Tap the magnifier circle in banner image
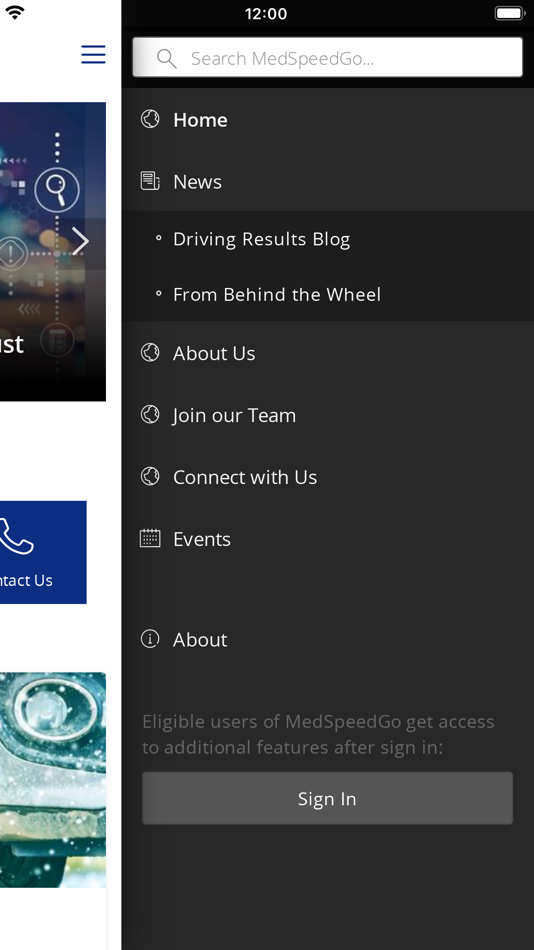Image resolution: width=534 pixels, height=950 pixels. 57,190
